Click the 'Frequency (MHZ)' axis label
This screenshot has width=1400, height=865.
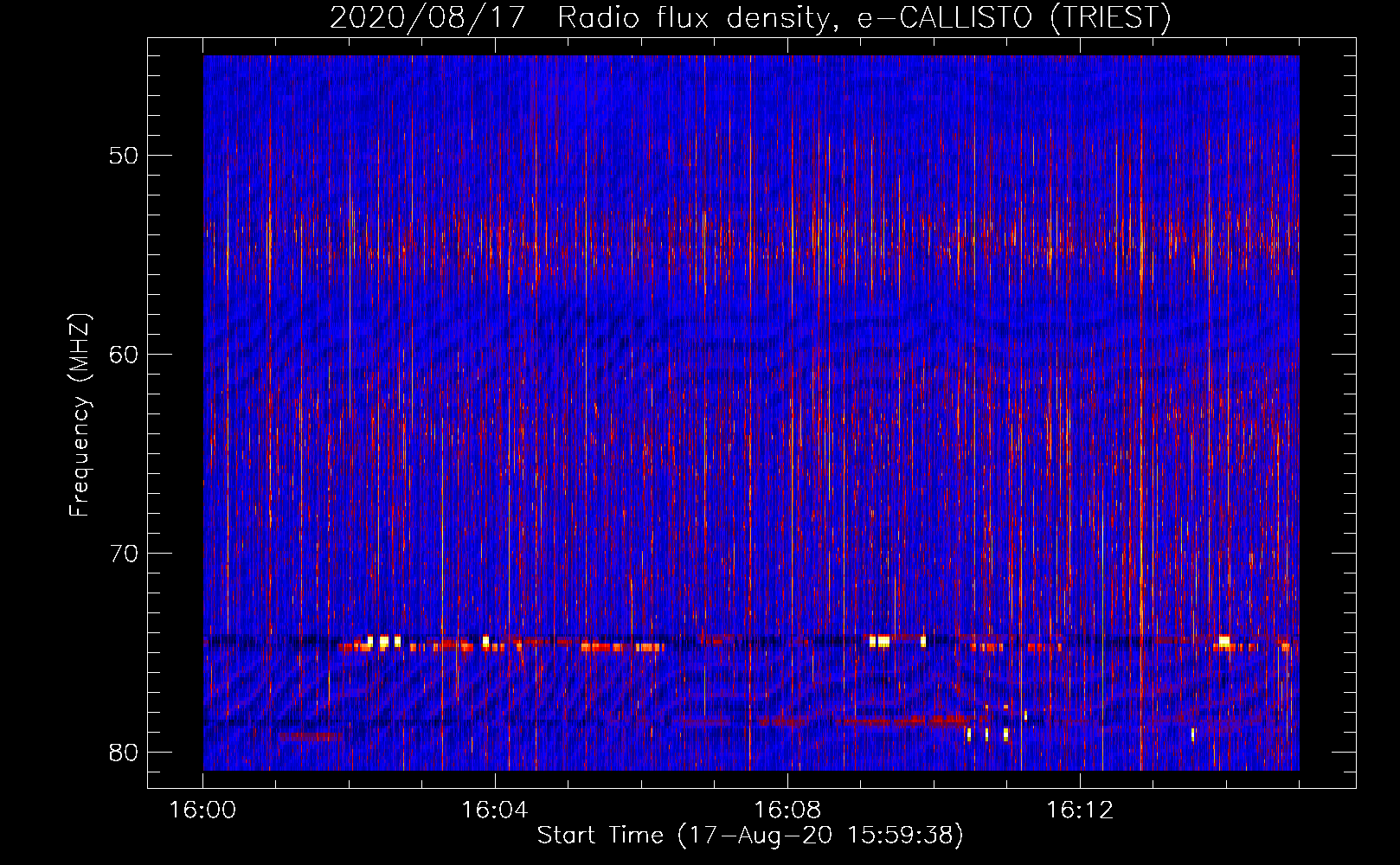[80, 415]
